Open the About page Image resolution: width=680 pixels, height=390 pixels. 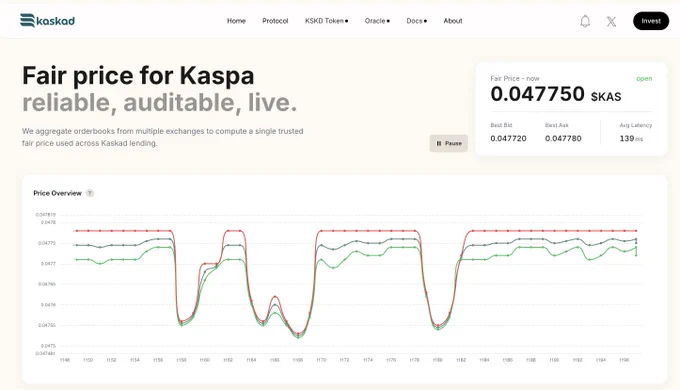coord(453,21)
